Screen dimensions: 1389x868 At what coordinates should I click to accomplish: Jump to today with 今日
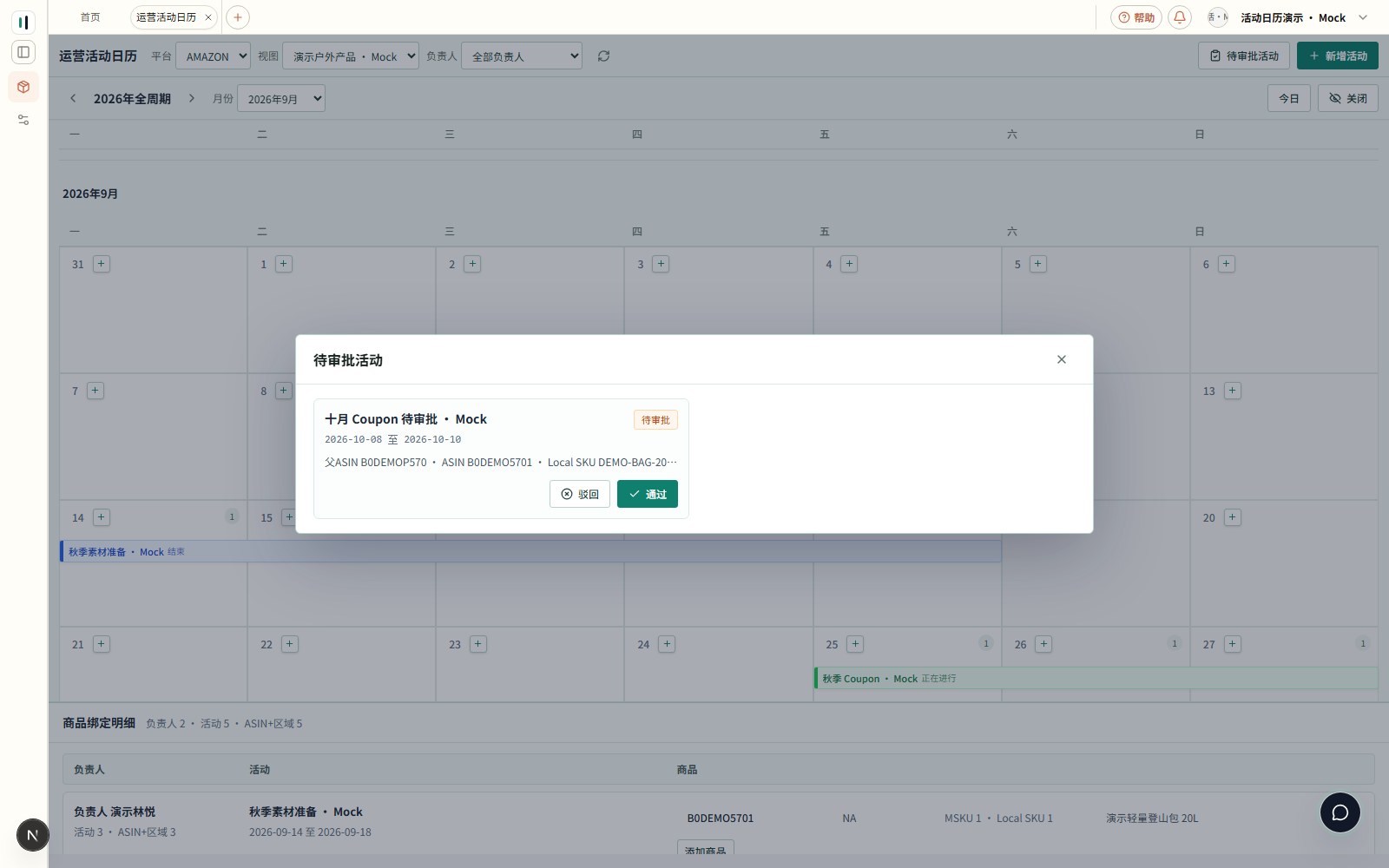1288,98
